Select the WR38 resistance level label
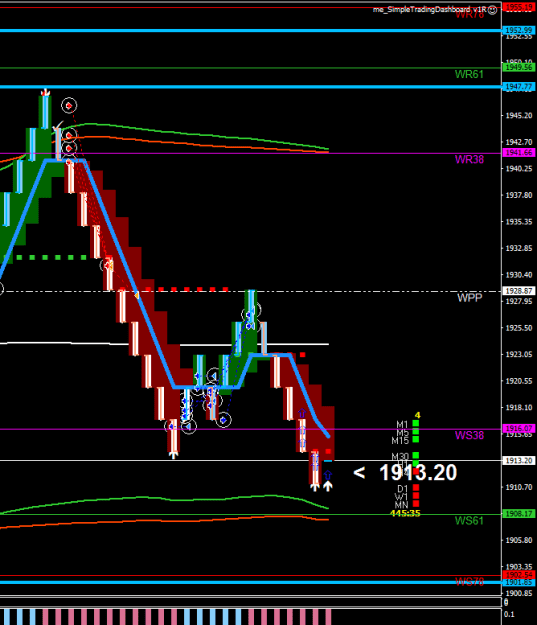Image resolution: width=537 pixels, height=625 pixels. pos(469,159)
